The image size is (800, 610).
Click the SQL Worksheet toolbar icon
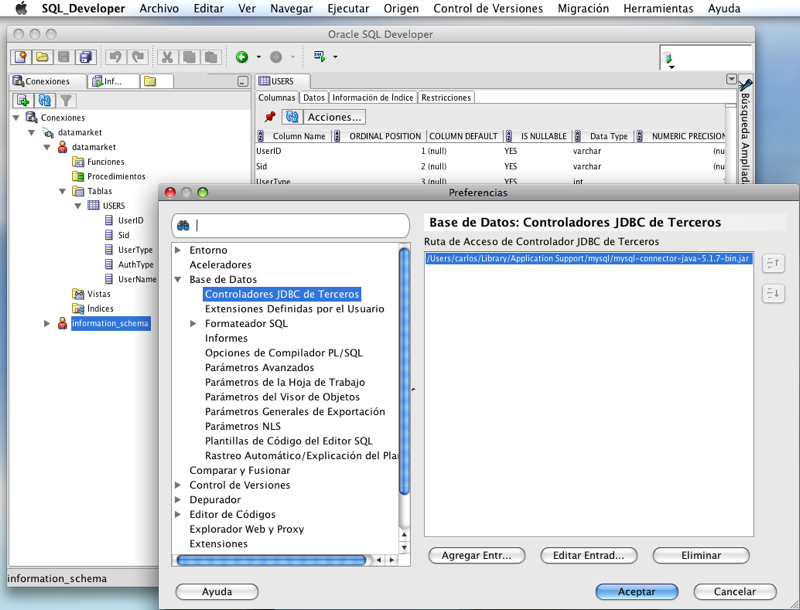point(320,56)
